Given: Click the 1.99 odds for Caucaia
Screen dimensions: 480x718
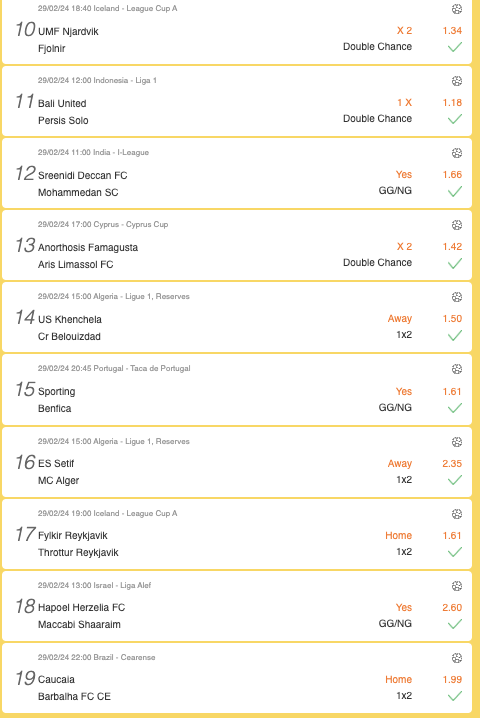Looking at the screenshot, I should [452, 680].
